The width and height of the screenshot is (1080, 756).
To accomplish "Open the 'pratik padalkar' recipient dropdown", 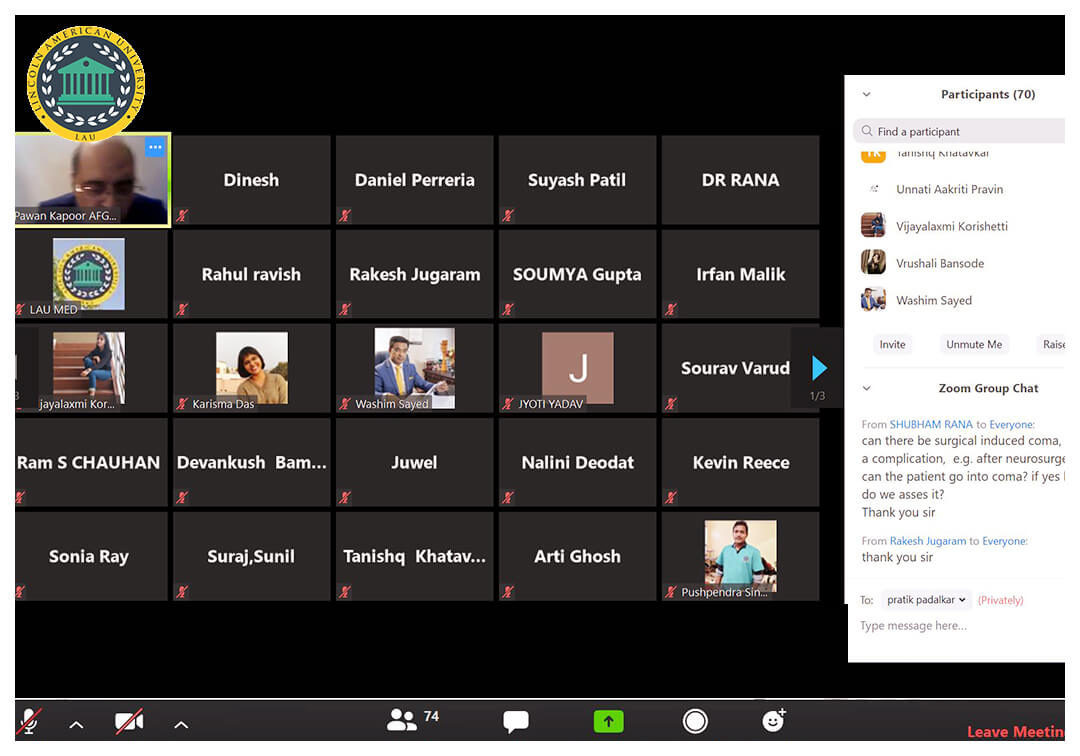I will point(926,600).
